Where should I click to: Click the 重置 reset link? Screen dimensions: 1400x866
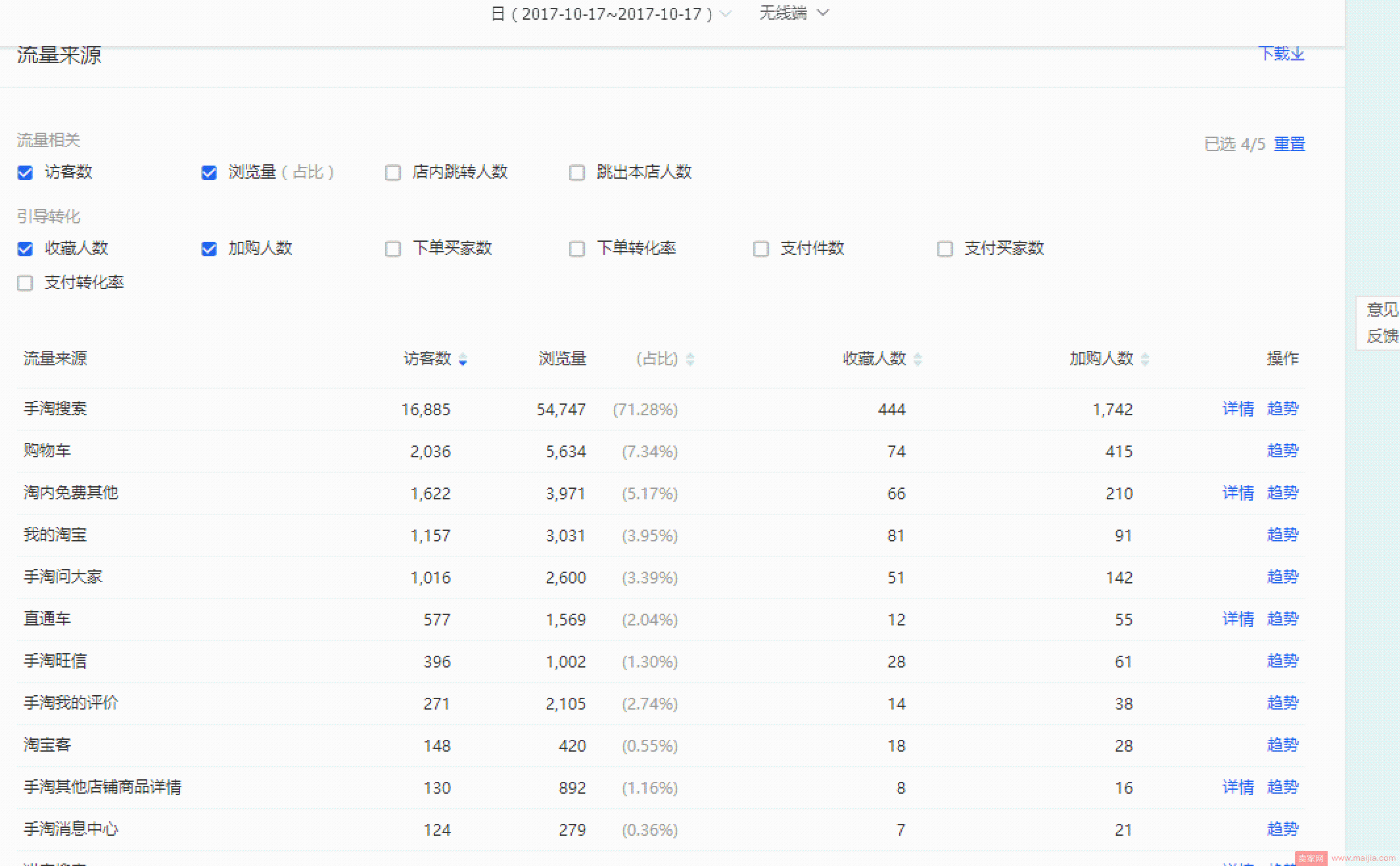point(1290,144)
